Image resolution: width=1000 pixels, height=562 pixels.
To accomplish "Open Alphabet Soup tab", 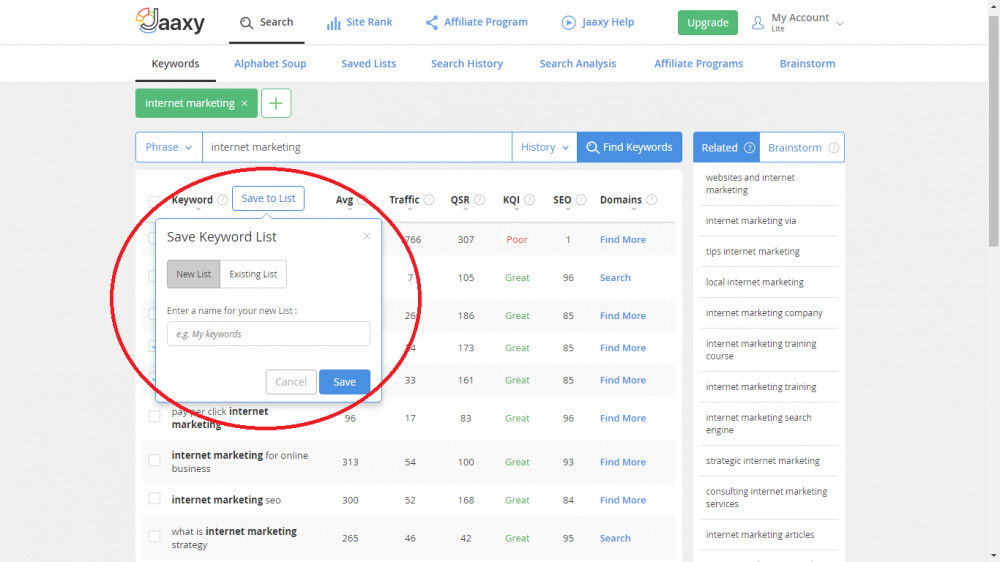I will [270, 63].
